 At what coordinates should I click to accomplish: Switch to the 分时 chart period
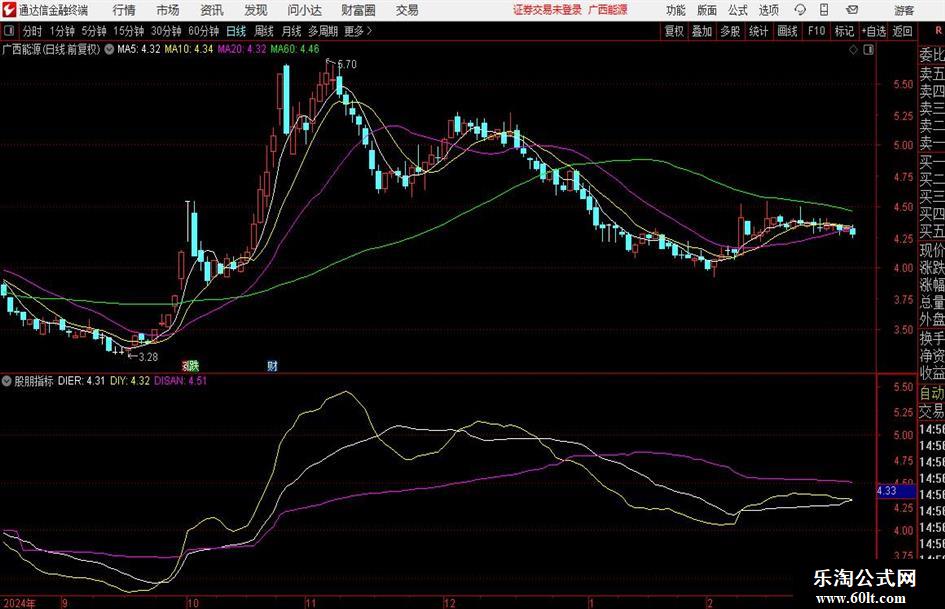33,31
